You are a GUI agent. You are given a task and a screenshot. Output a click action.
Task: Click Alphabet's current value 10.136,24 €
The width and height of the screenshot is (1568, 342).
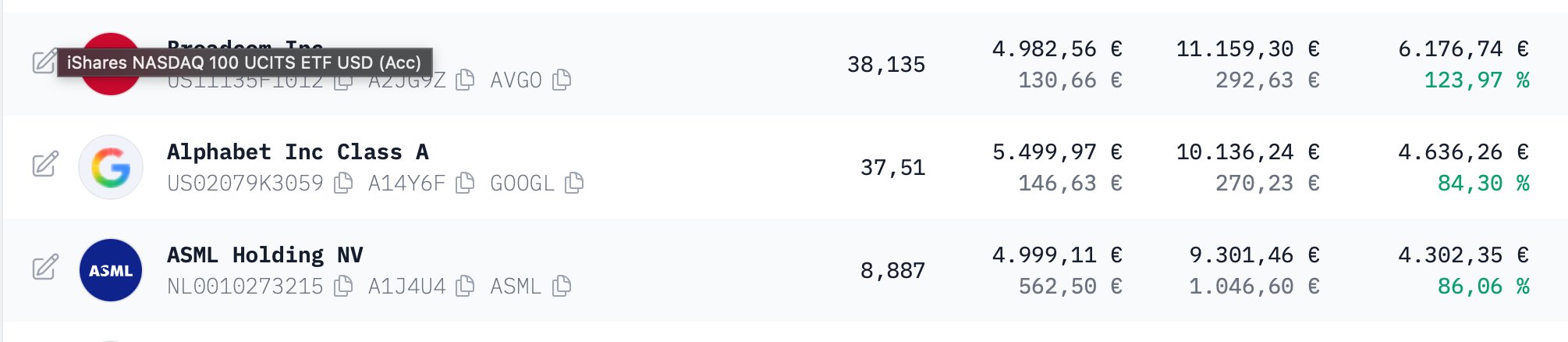[x=1247, y=151]
